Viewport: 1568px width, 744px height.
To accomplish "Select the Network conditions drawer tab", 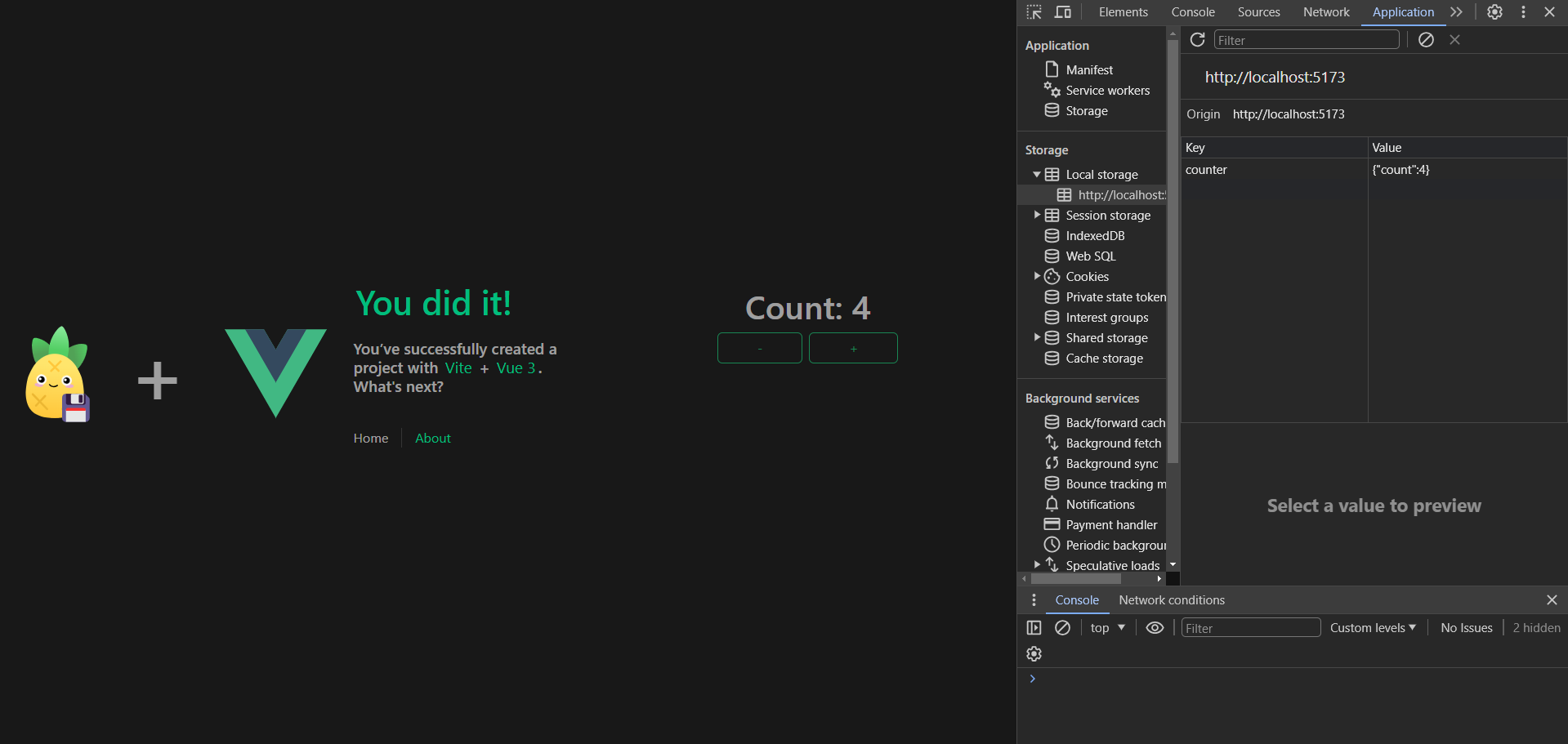I will coord(1172,600).
